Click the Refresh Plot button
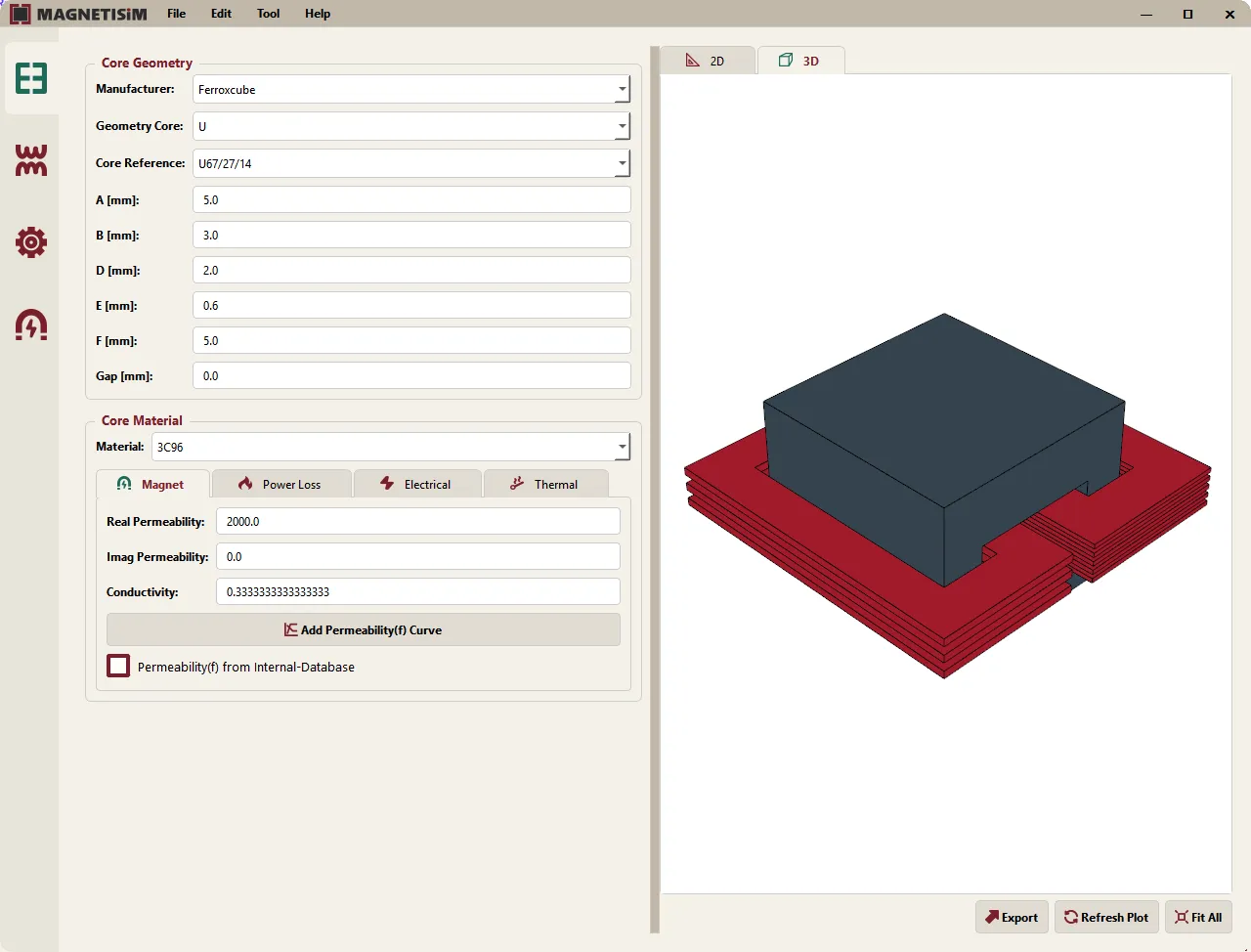The height and width of the screenshot is (952, 1251). (x=1107, y=917)
